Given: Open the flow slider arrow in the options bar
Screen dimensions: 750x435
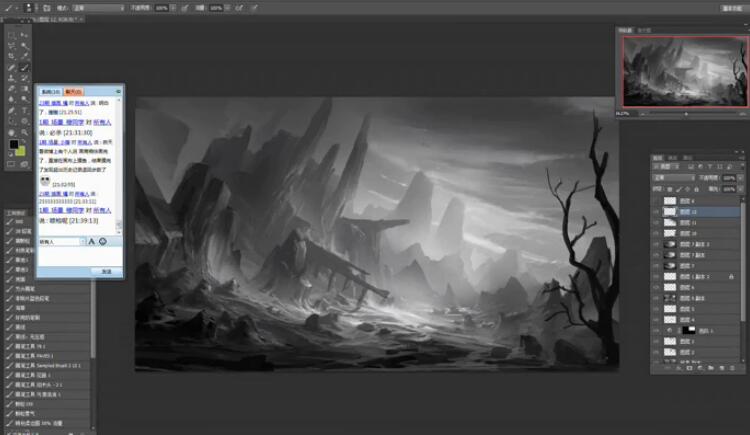Looking at the screenshot, I should point(228,8).
